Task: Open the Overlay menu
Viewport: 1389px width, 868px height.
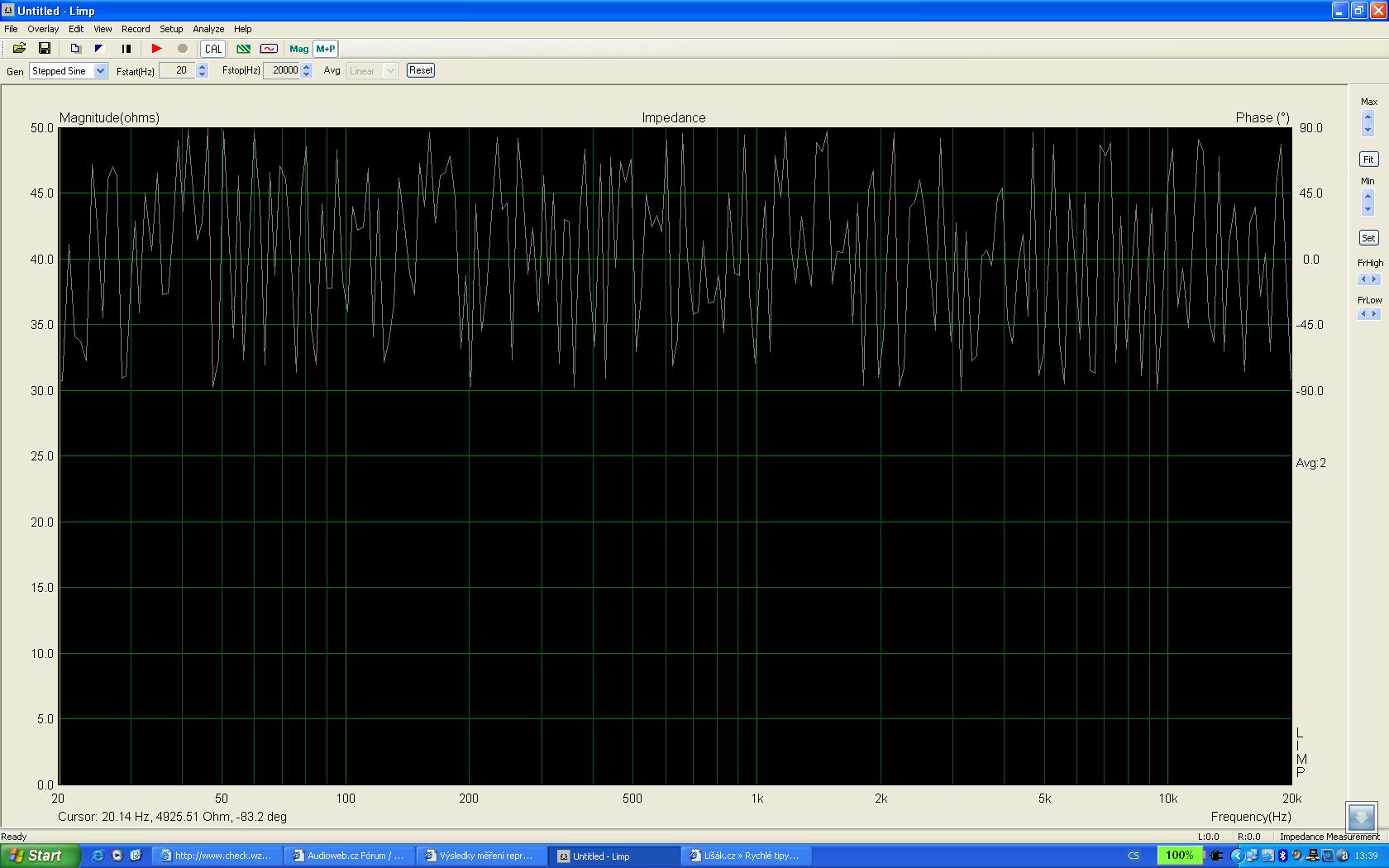Action: click(43, 29)
